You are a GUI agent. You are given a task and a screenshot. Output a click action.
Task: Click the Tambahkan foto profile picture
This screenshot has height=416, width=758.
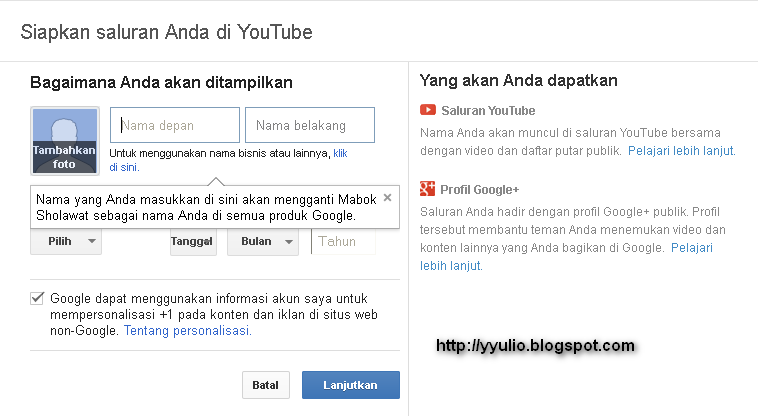65,141
